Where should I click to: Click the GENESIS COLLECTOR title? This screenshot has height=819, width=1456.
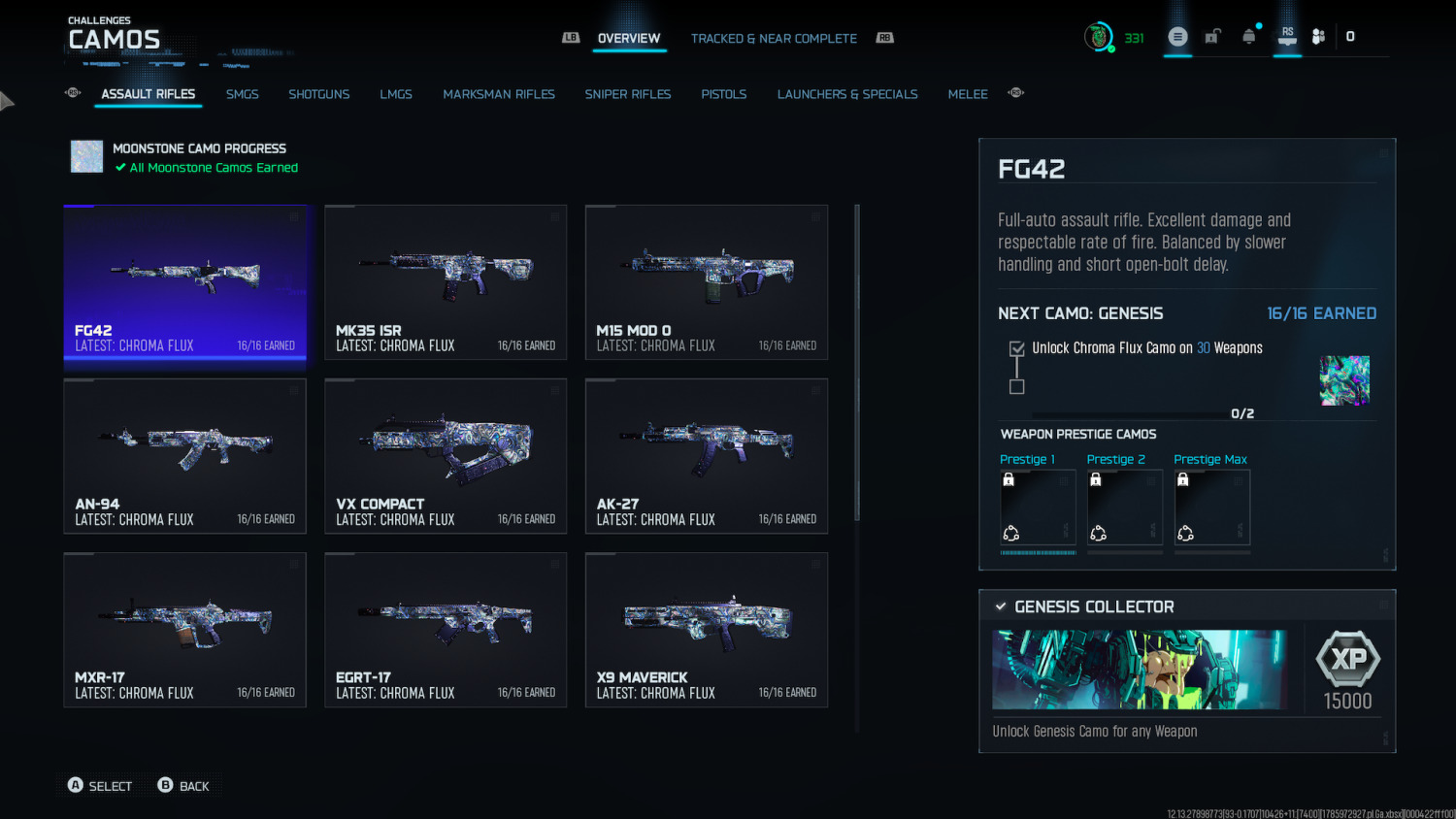(1094, 606)
